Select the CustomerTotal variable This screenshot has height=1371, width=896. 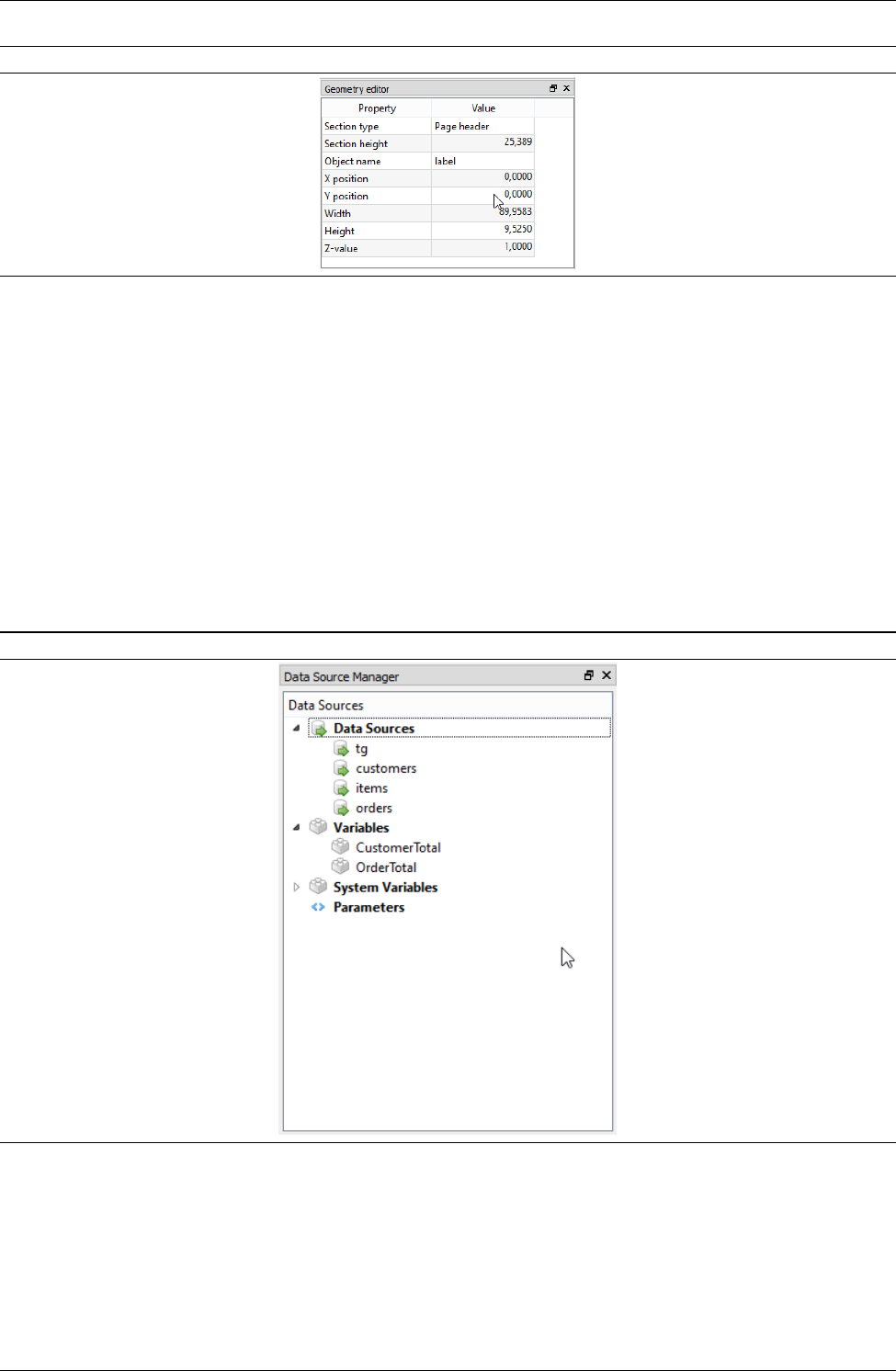398,847
